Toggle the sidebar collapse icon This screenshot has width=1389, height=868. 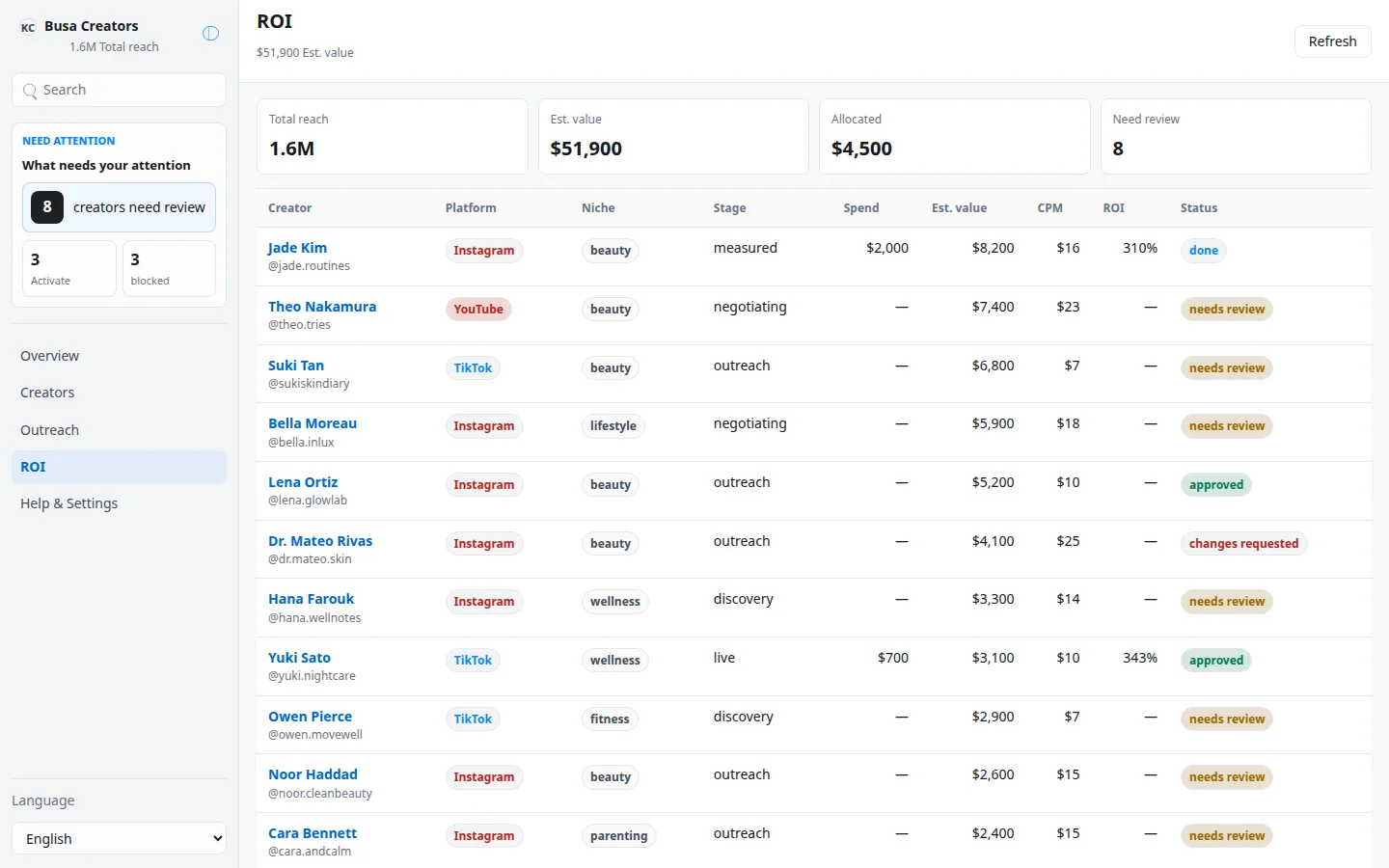[210, 34]
